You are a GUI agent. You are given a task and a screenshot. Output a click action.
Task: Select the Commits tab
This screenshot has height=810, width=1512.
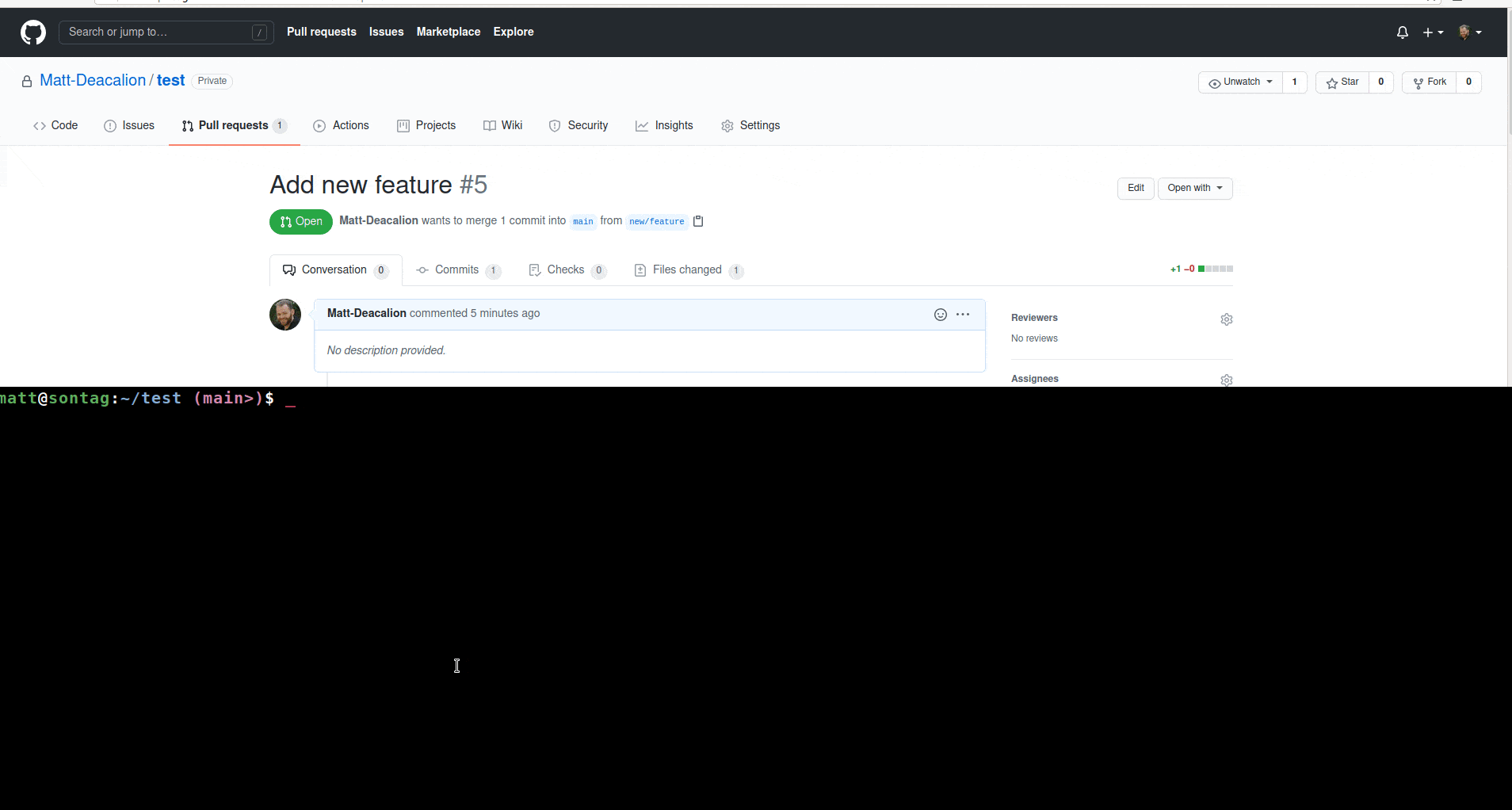(458, 270)
